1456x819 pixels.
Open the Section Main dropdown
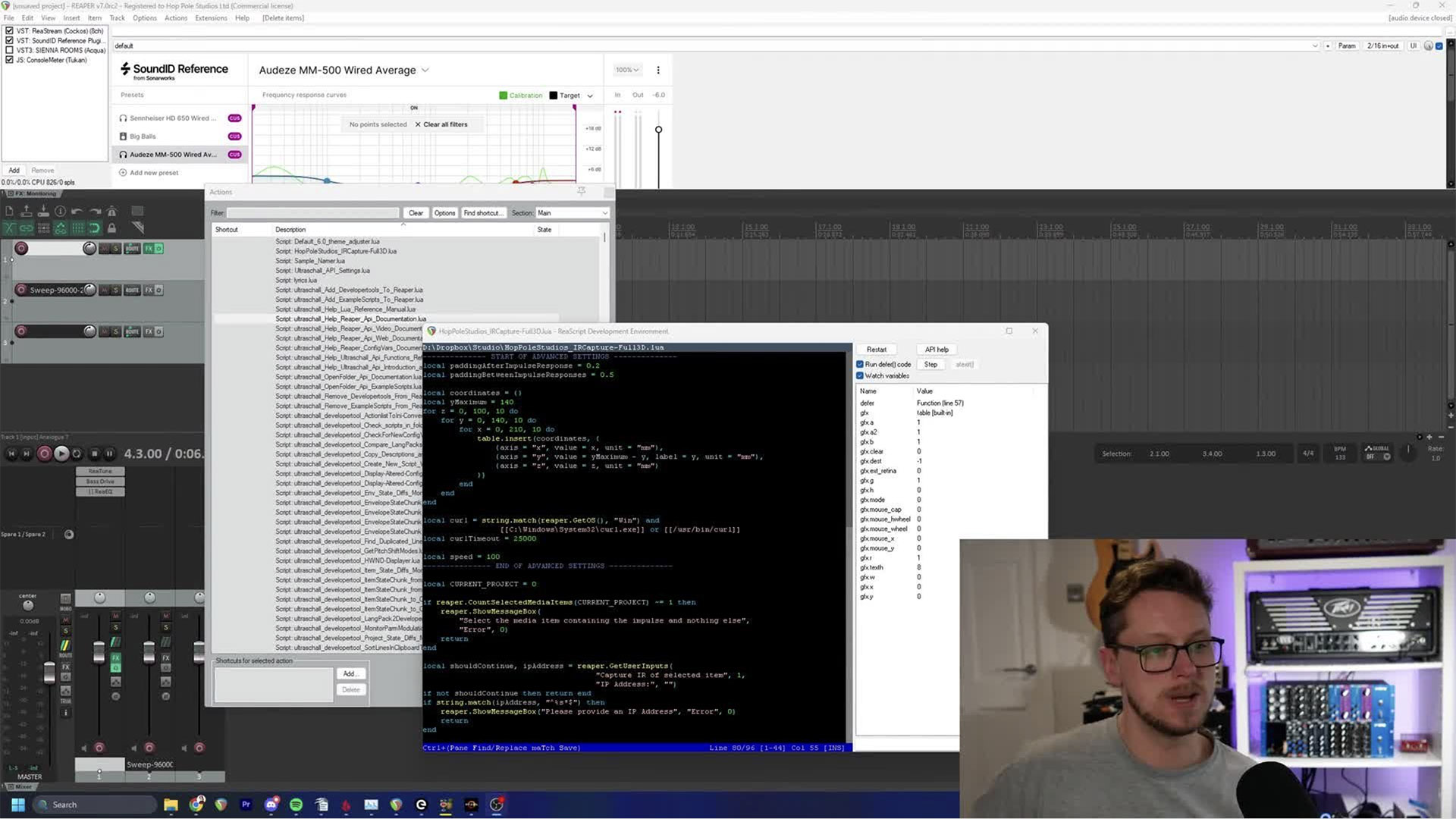click(573, 213)
